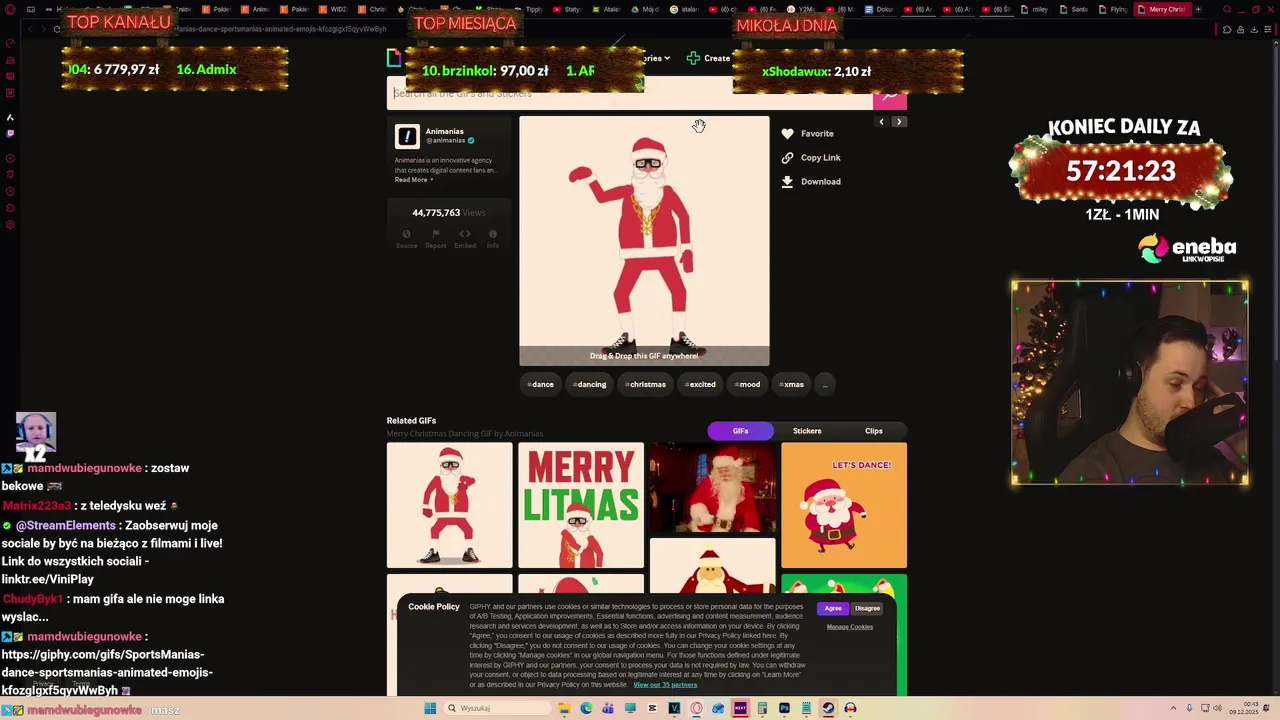Open Merry Litmas related GIF thumbnail
Screen dimensions: 1280x720
coord(581,505)
